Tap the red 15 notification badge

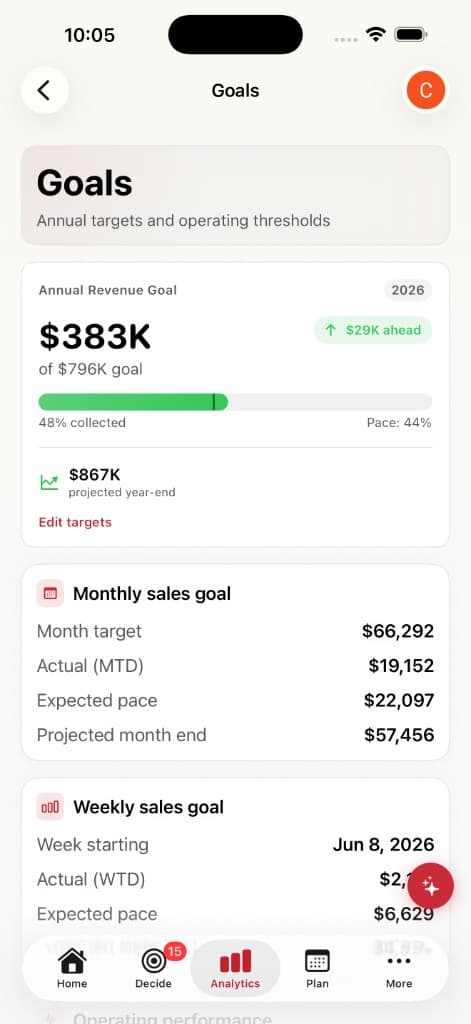174,952
